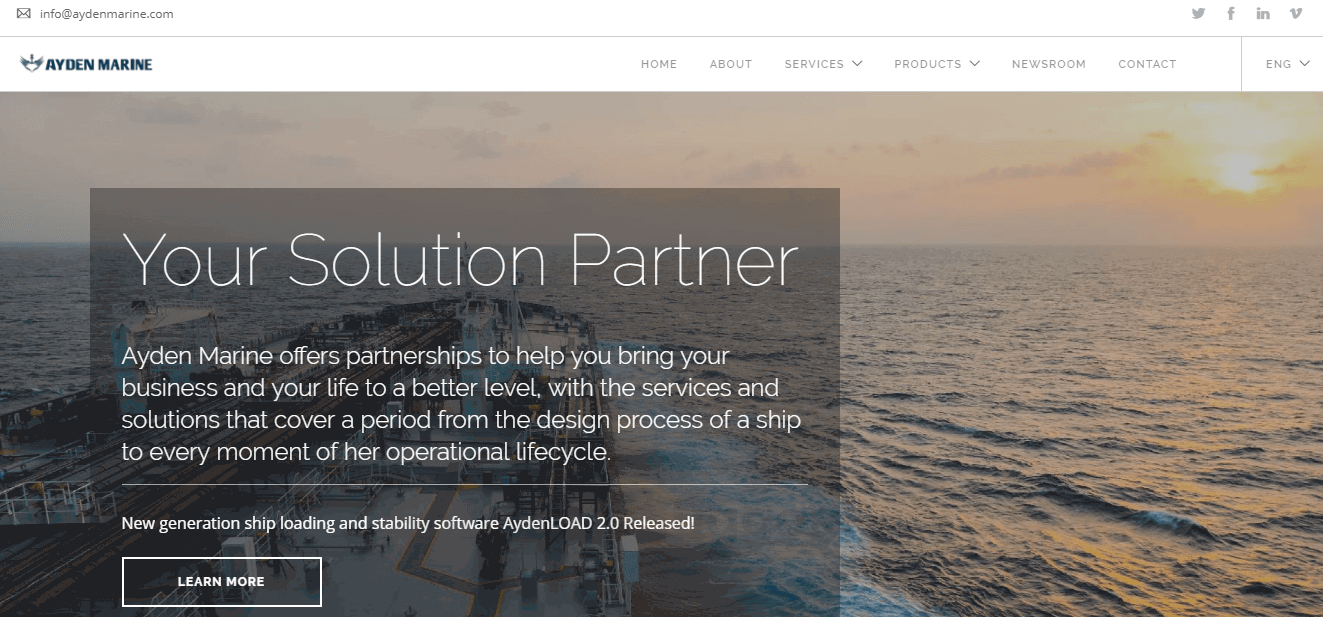Open the ENG language selector chevron
The image size is (1323, 617).
(1304, 64)
